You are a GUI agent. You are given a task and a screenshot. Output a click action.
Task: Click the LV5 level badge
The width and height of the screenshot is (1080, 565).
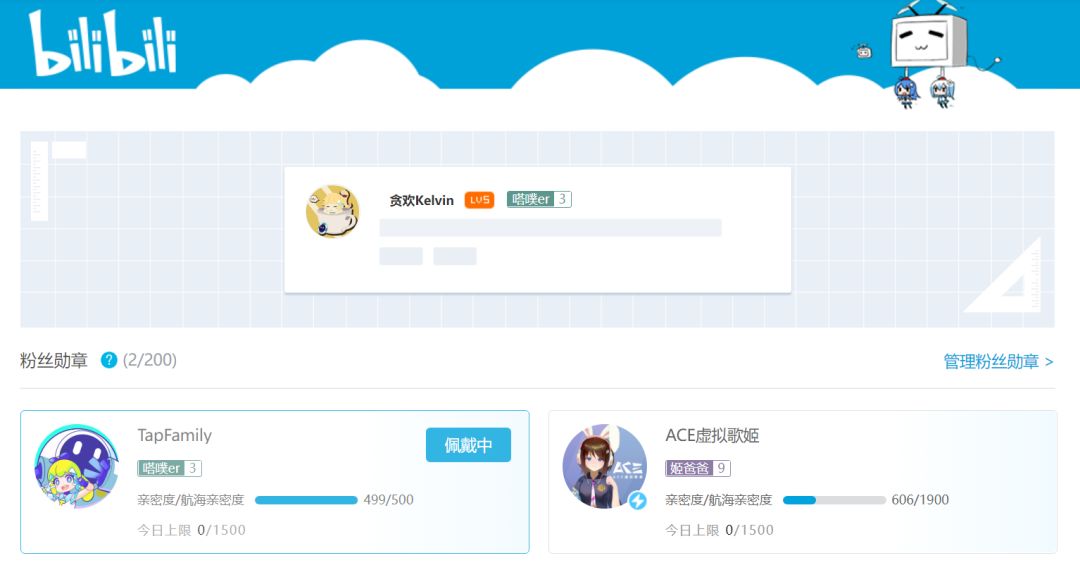point(479,200)
